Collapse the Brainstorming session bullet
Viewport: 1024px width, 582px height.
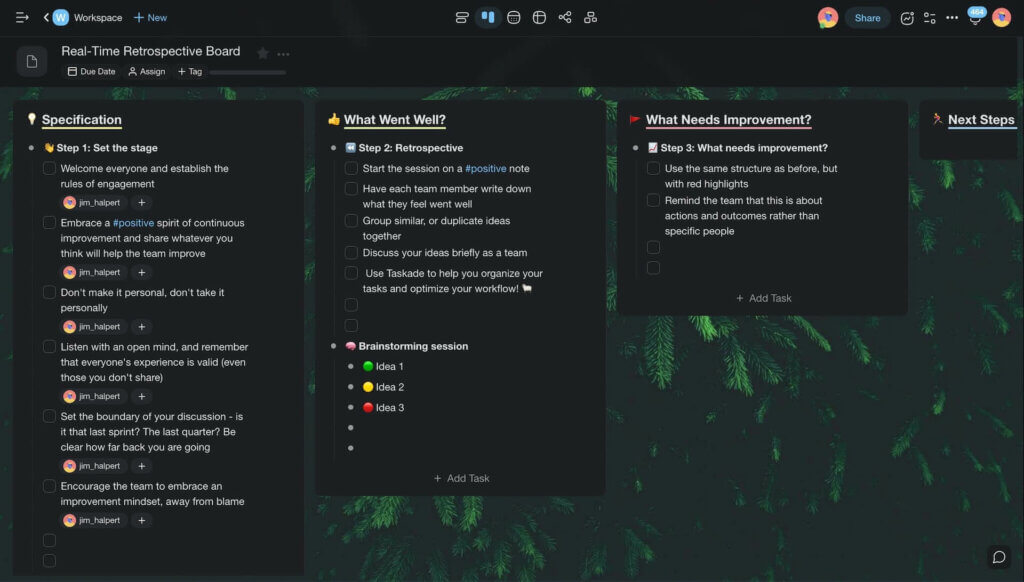pos(335,346)
